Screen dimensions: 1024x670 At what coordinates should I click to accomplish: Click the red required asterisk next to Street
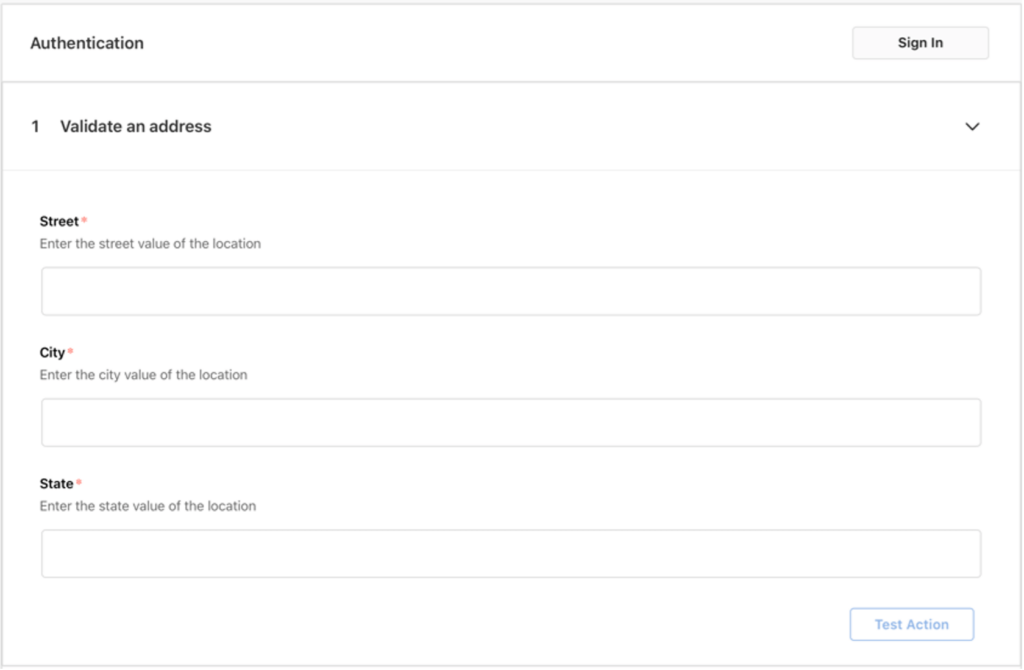(x=84, y=220)
